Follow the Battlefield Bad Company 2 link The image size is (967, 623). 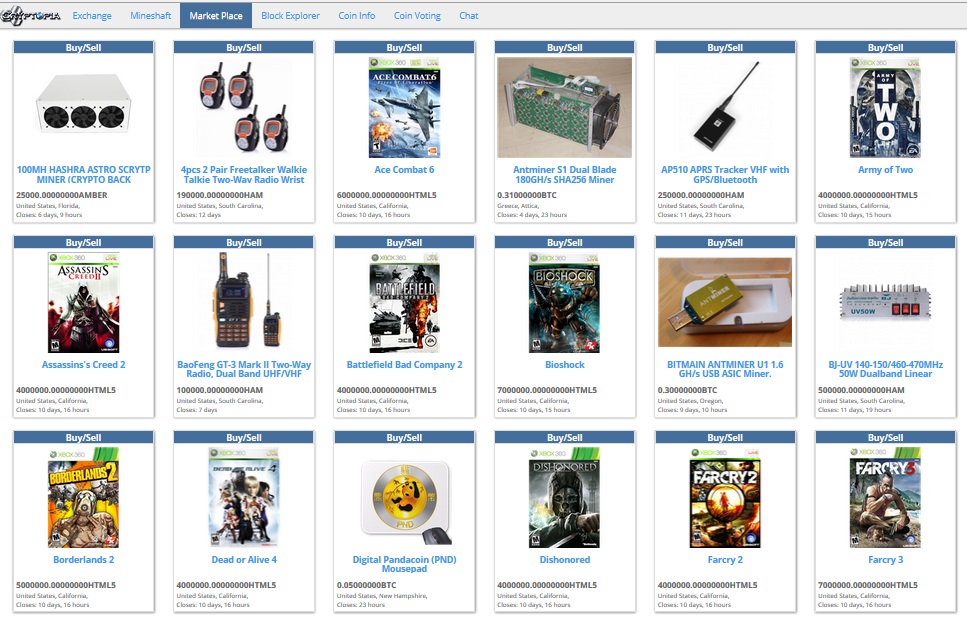(405, 365)
